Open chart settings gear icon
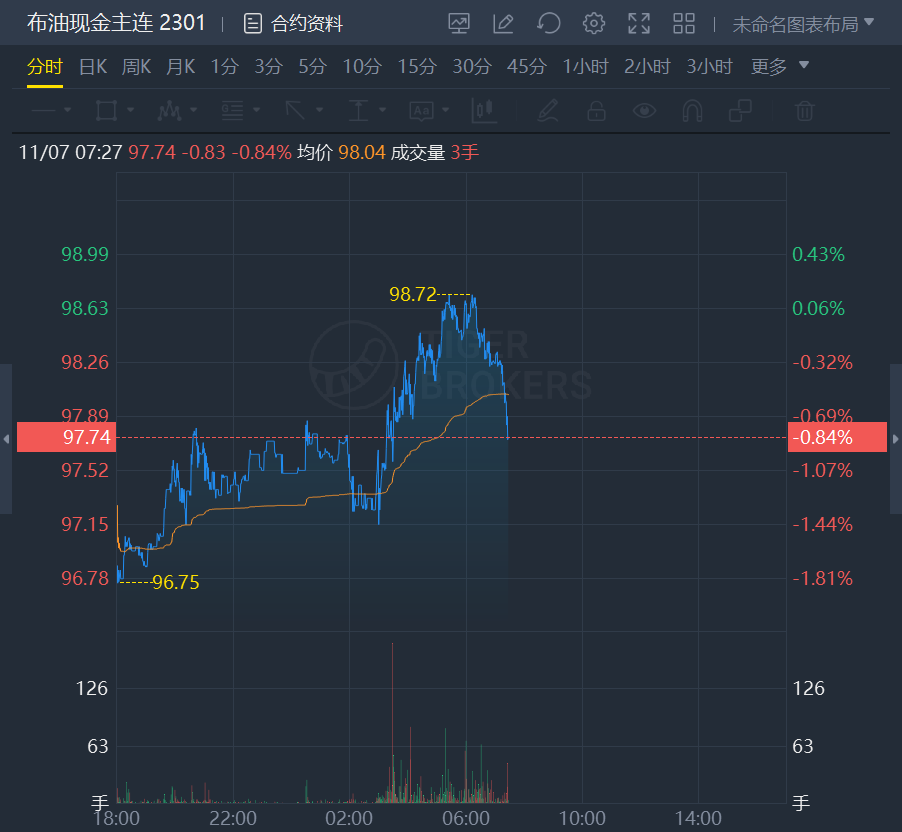The image size is (902, 832). coord(594,23)
